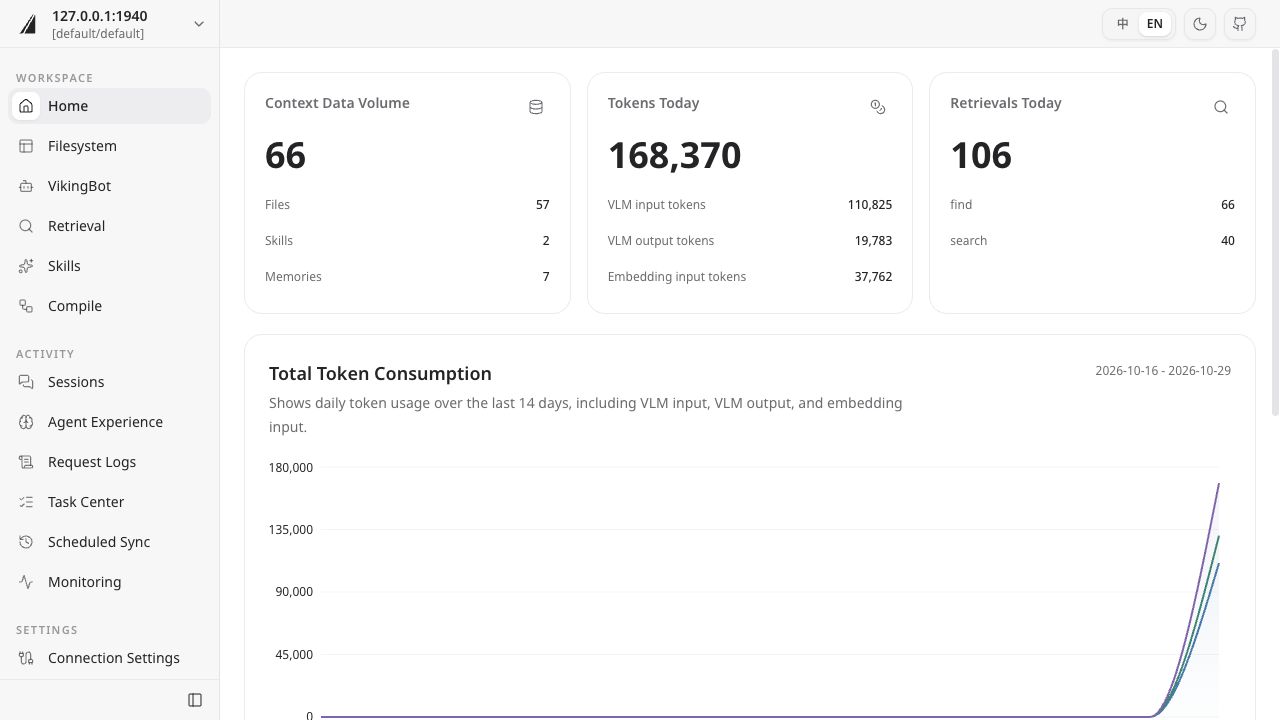Collapse the sidebar panel
Image resolution: width=1280 pixels, height=720 pixels.
click(195, 700)
